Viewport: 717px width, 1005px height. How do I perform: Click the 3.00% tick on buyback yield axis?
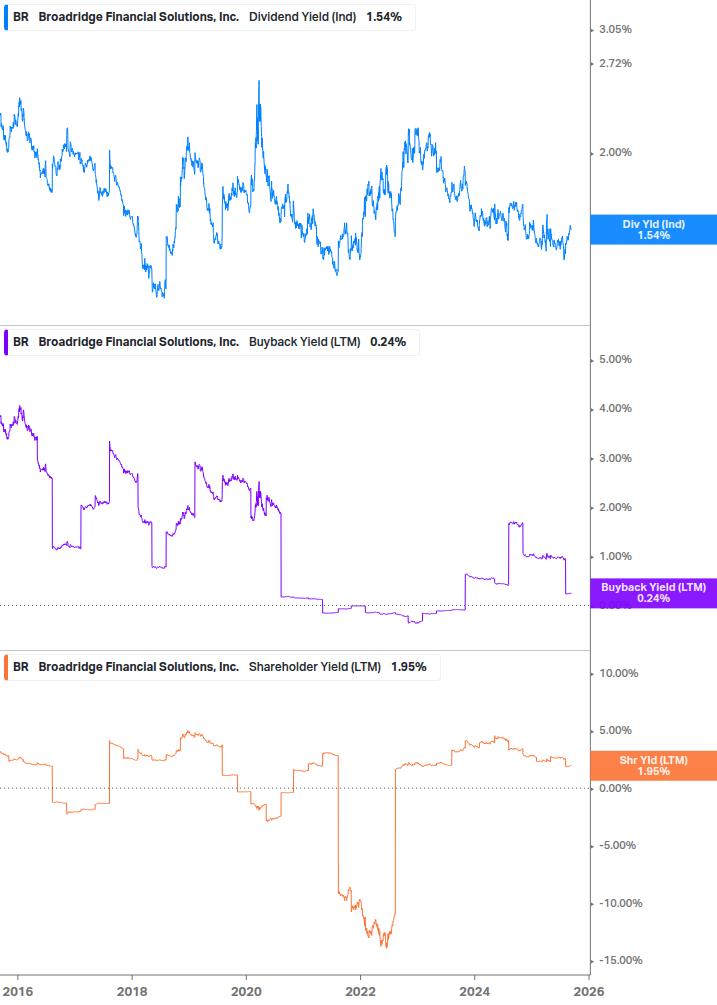pos(615,458)
